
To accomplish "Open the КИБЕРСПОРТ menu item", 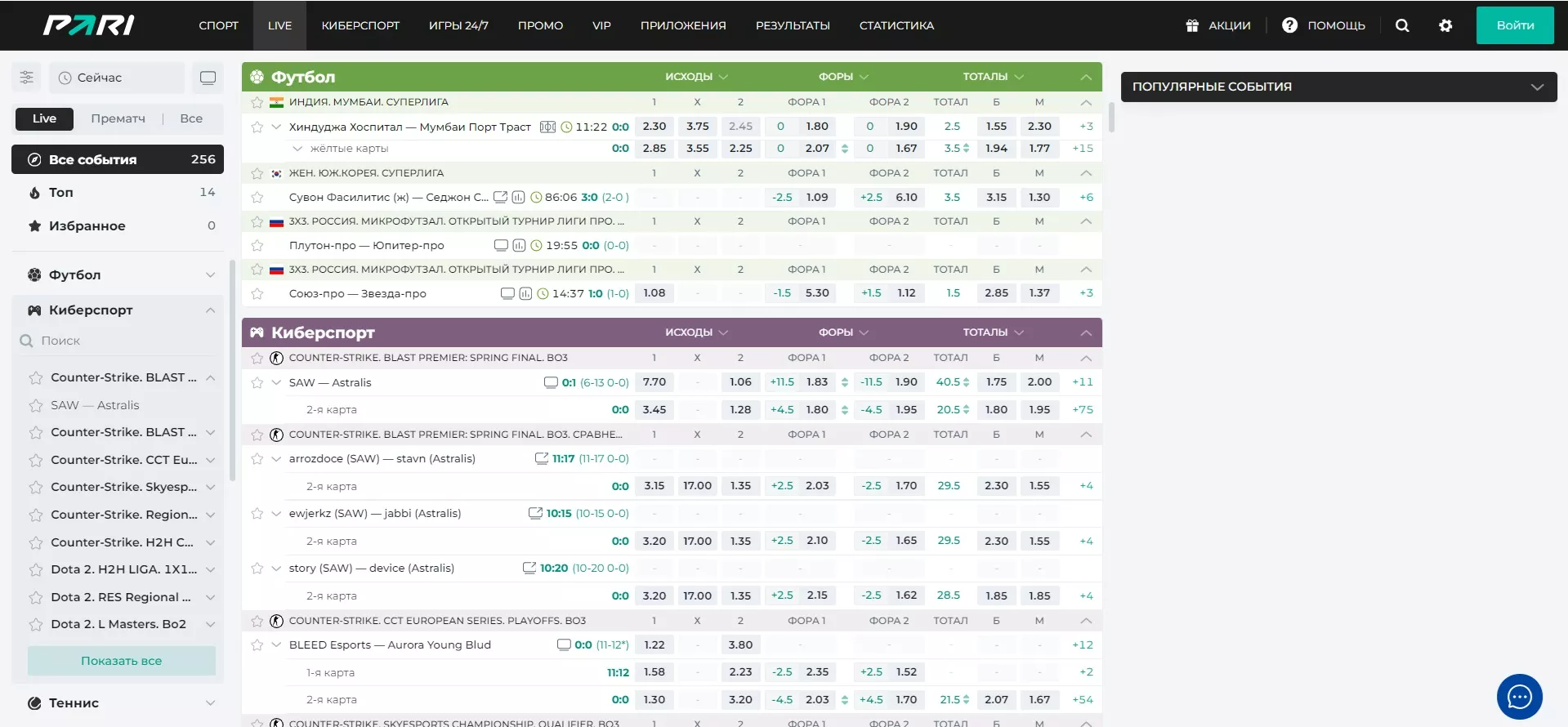I will point(360,25).
